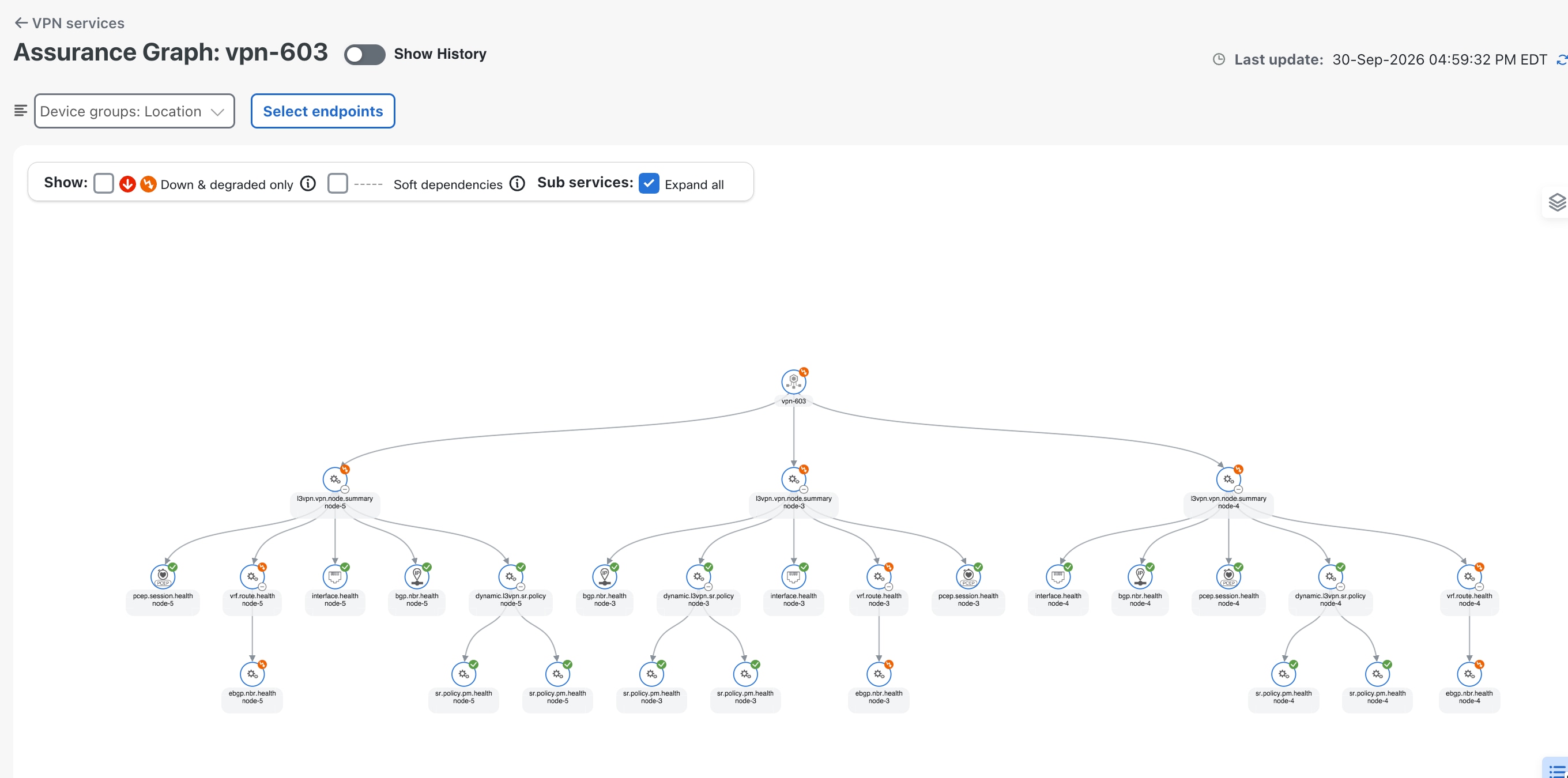
Task: Click the bgp.nbr.health node-3 icon
Action: (x=605, y=576)
